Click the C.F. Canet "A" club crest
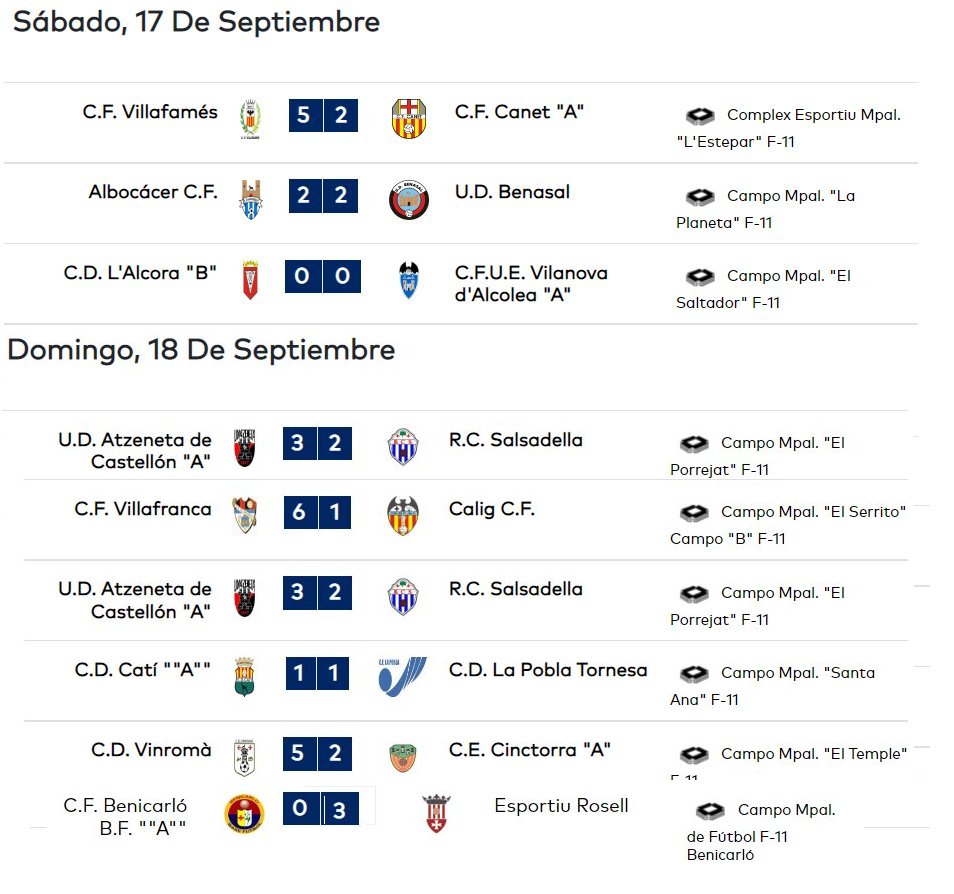 [x=409, y=119]
